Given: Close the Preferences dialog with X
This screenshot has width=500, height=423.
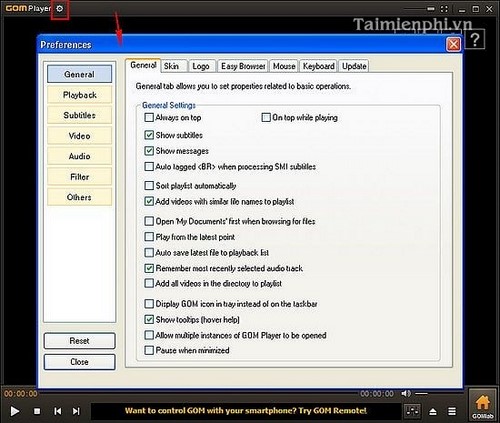Looking at the screenshot, I should pos(453,45).
